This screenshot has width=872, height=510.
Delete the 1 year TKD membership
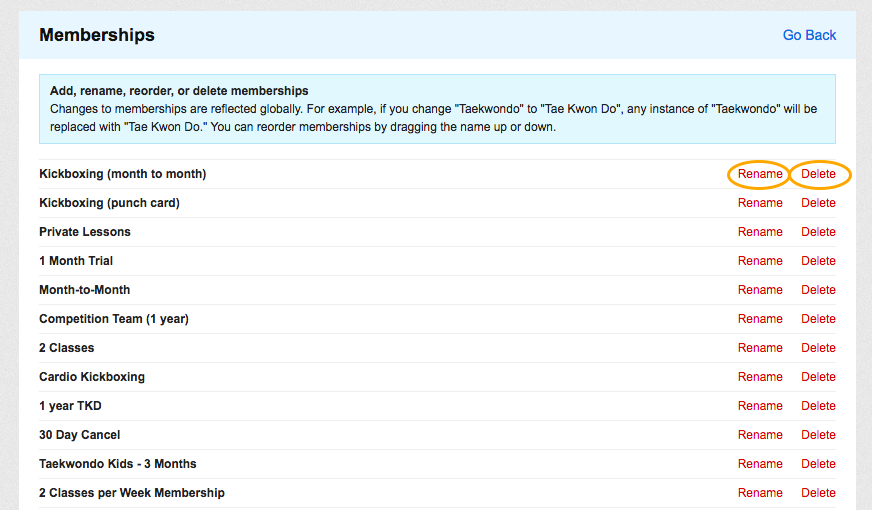click(818, 405)
